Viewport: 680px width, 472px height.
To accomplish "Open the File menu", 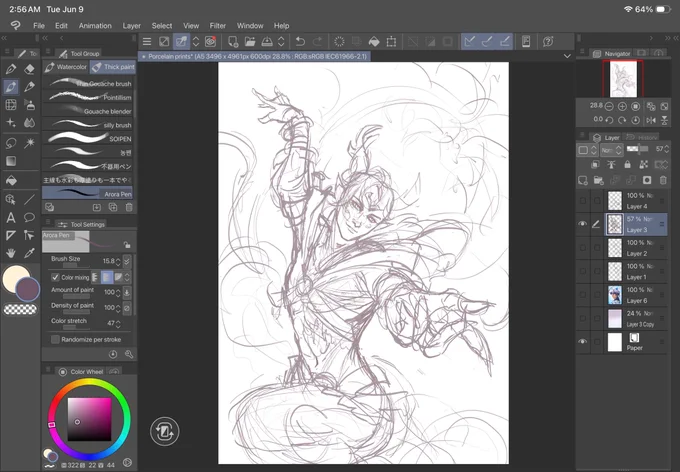I will (39, 26).
